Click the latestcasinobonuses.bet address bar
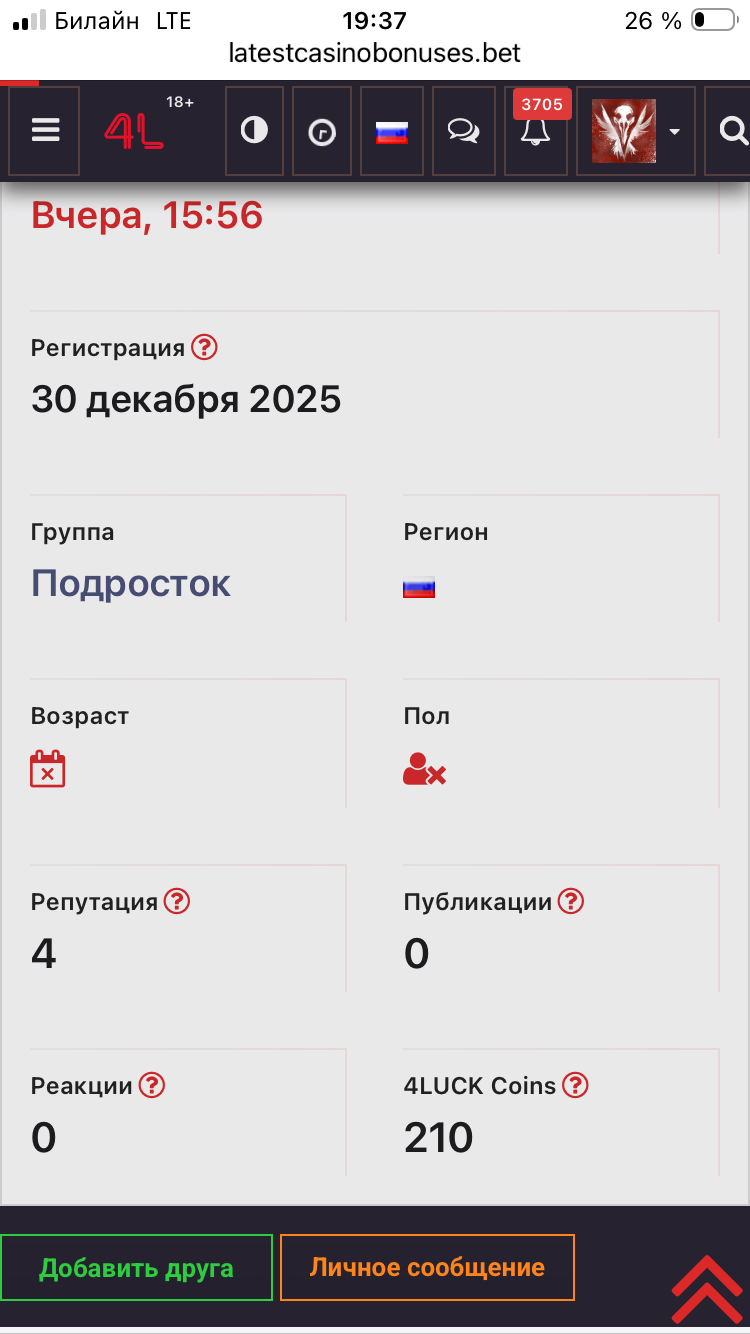Screen dimensions: 750x1334 (x=375, y=52)
